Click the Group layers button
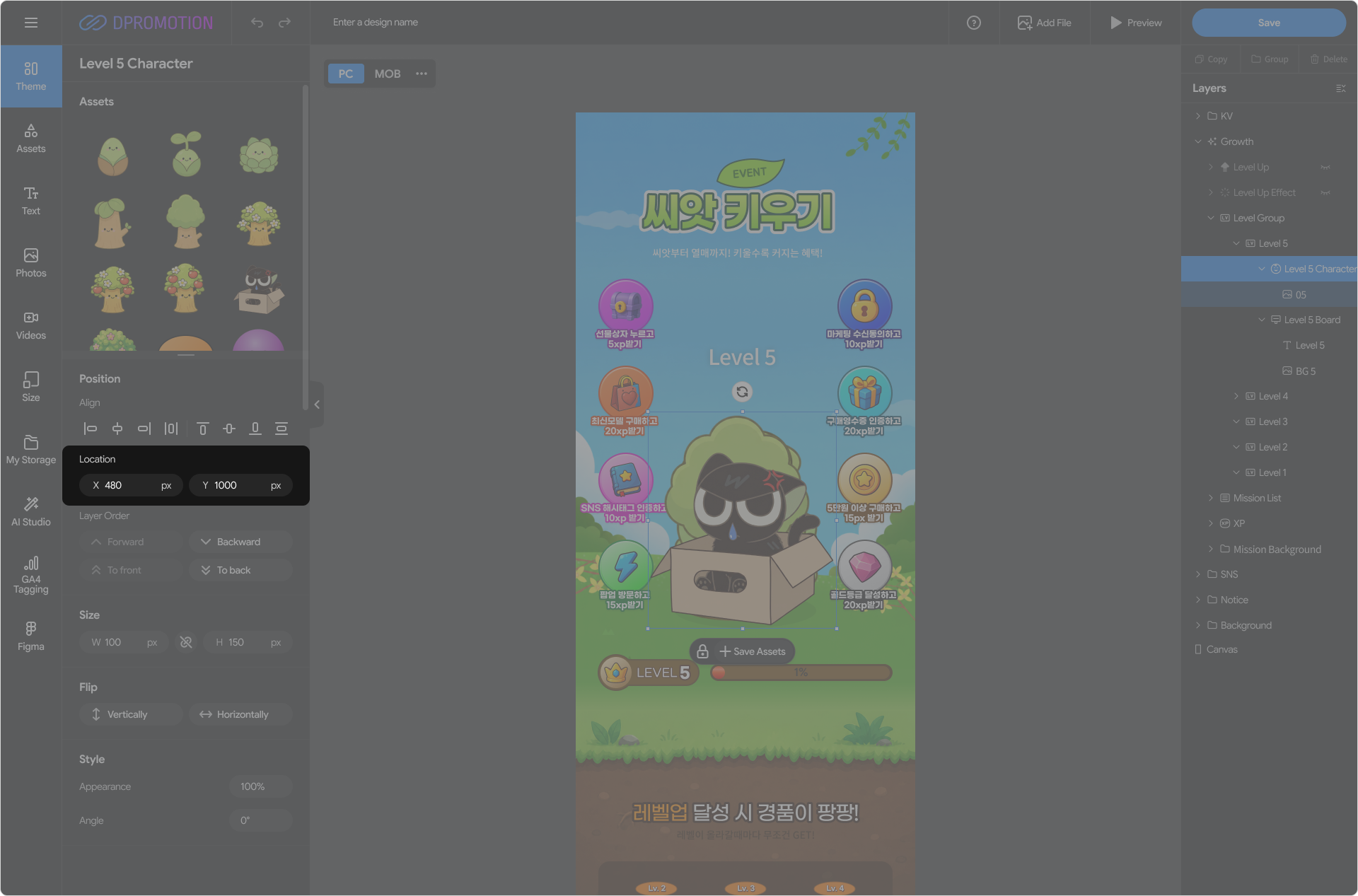The image size is (1358, 896). 1270,59
